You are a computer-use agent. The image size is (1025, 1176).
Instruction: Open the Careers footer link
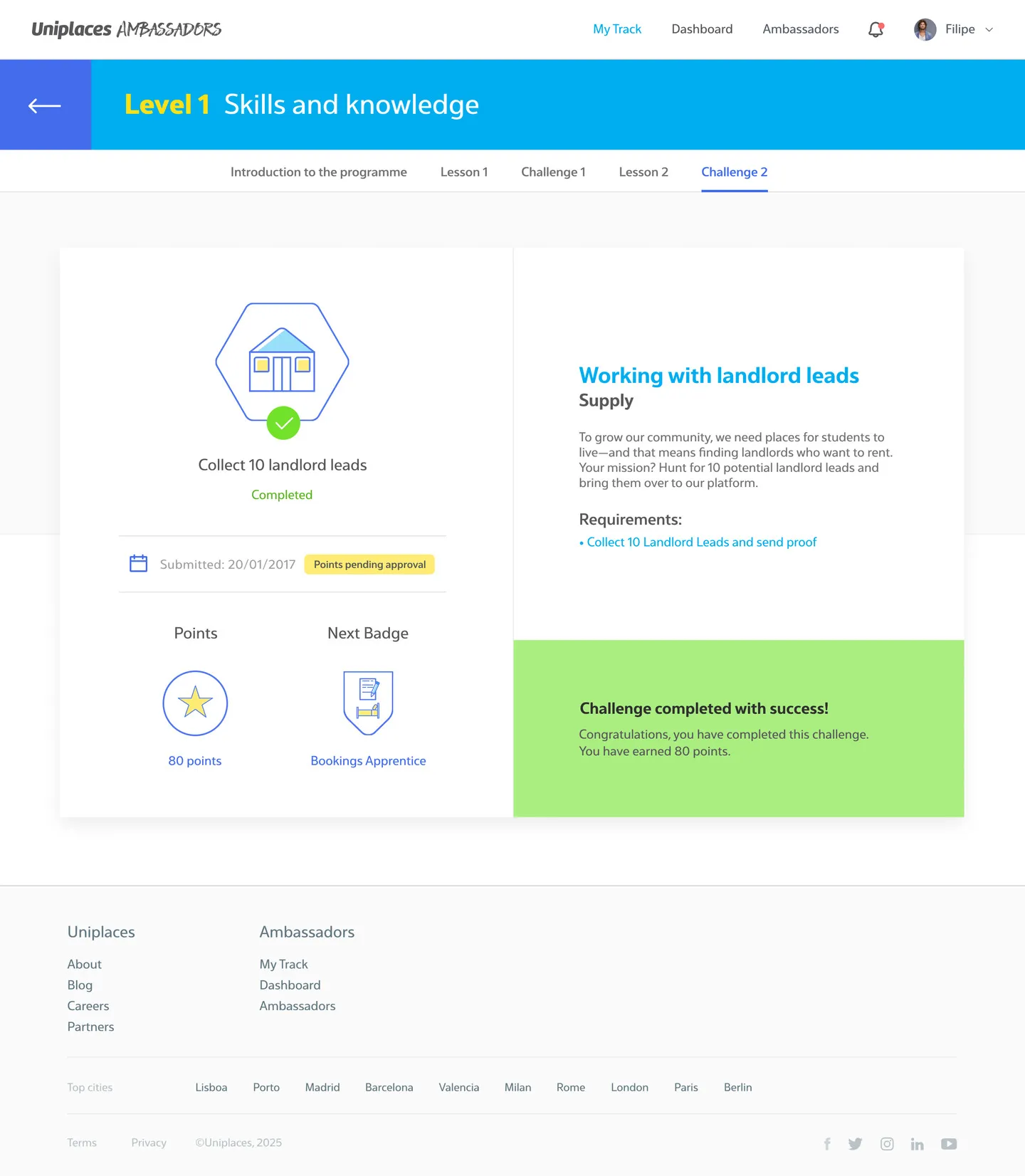88,1006
